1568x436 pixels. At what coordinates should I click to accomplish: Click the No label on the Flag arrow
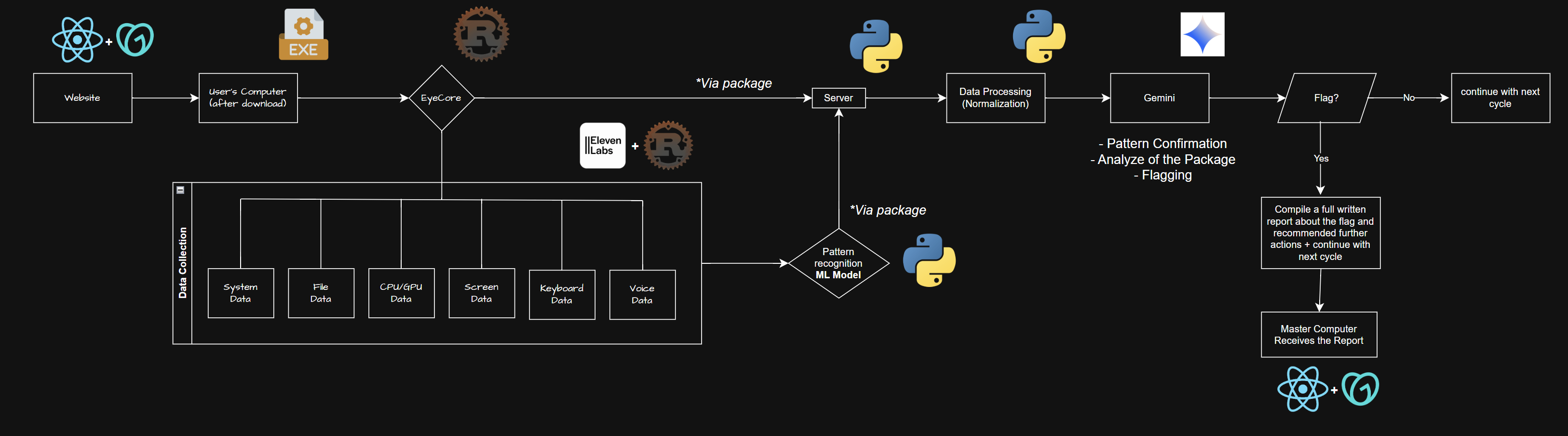[x=1408, y=98]
